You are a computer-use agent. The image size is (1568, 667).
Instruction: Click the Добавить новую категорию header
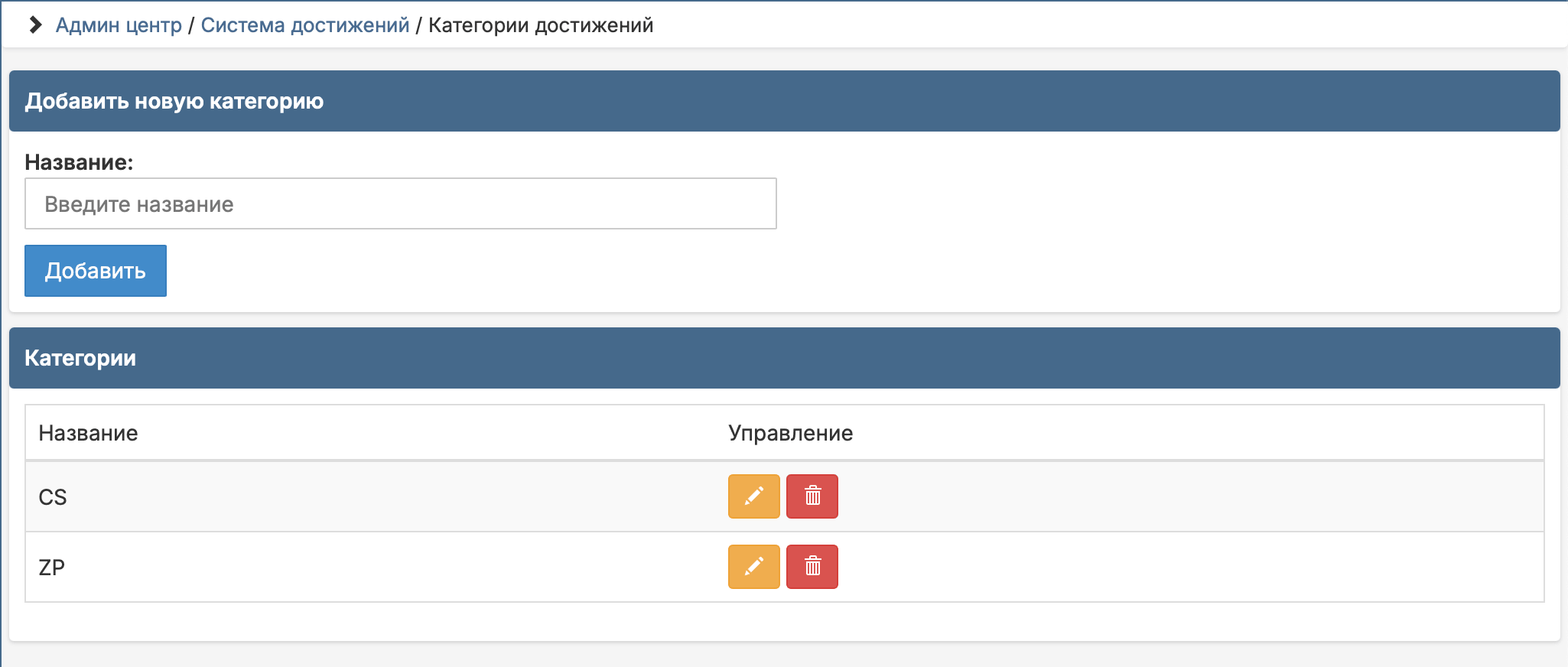click(174, 100)
